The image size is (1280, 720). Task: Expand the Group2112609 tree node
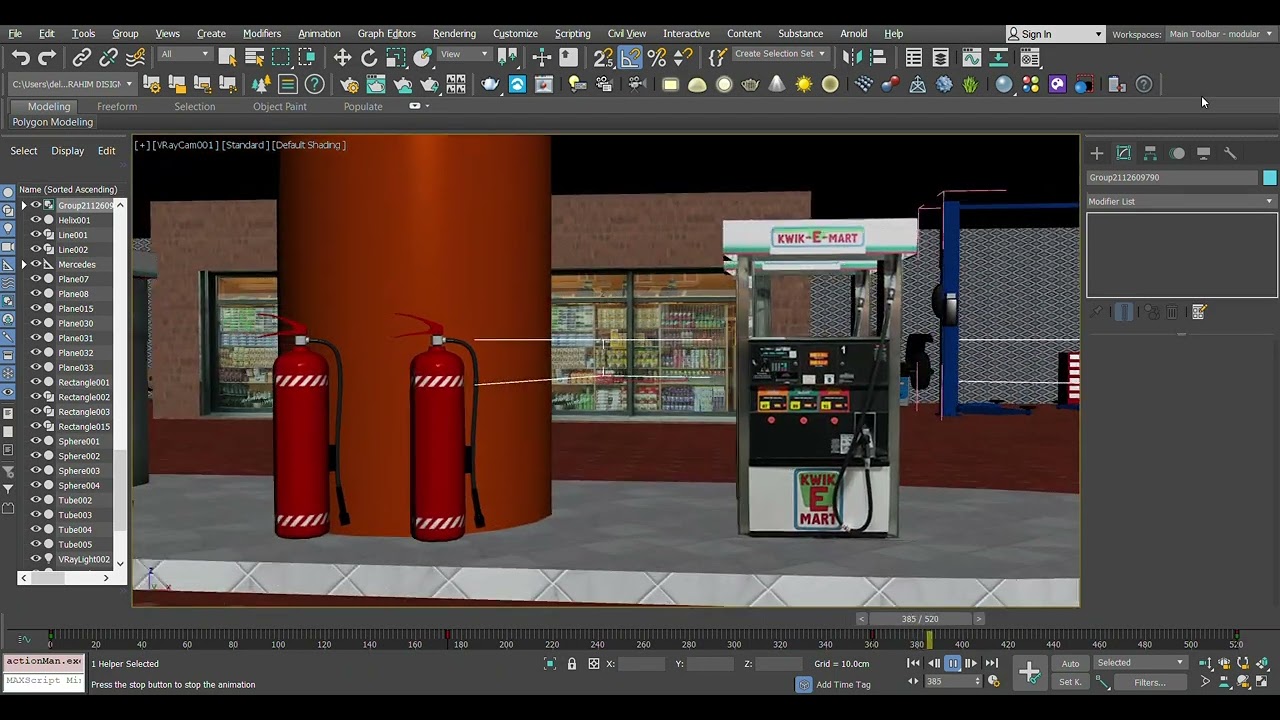pyautogui.click(x=24, y=205)
